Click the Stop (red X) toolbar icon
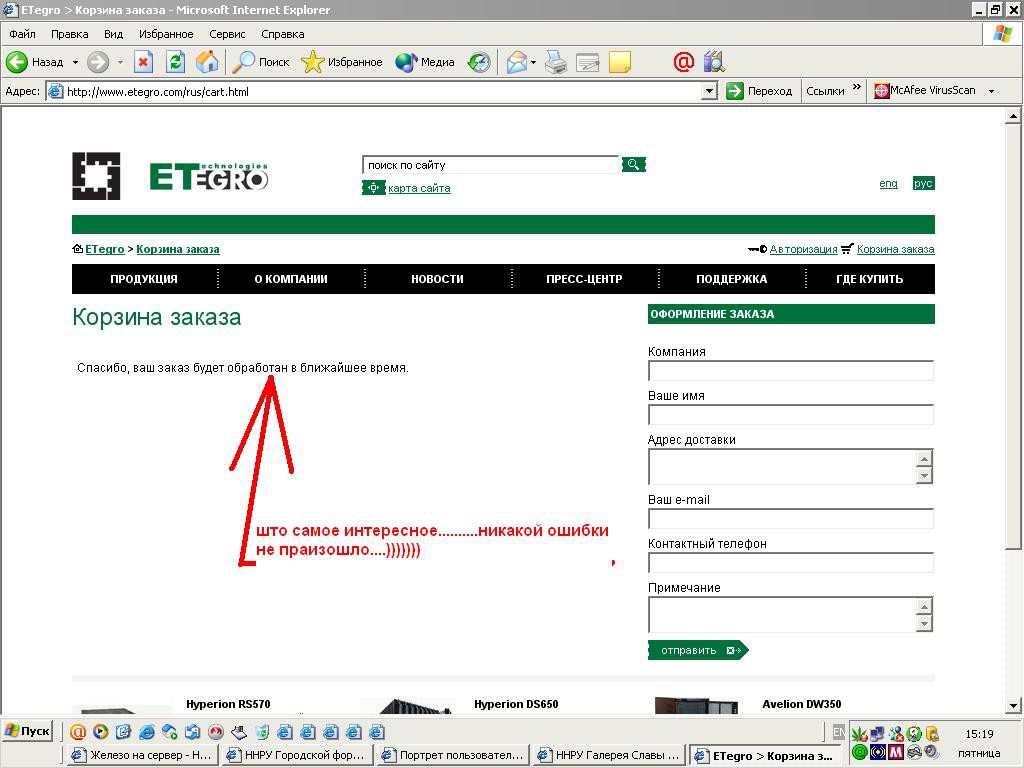This screenshot has width=1024, height=768. pos(143,62)
